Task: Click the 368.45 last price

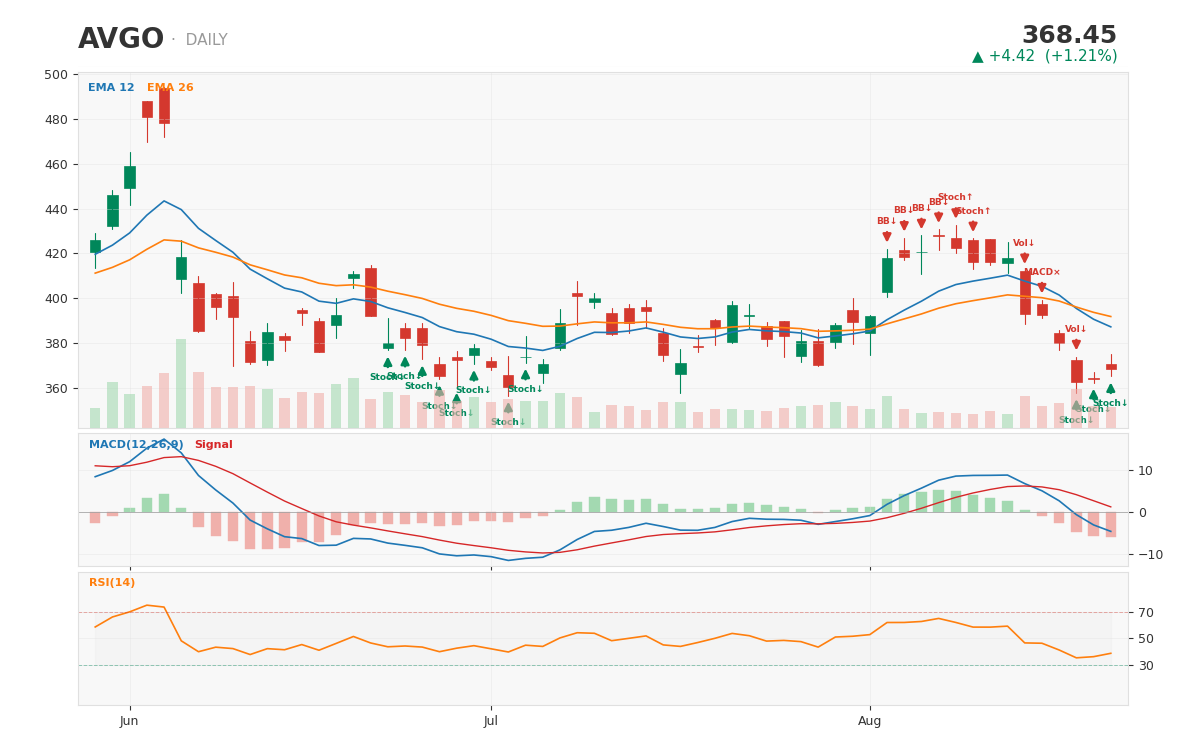Action: click(x=1069, y=36)
